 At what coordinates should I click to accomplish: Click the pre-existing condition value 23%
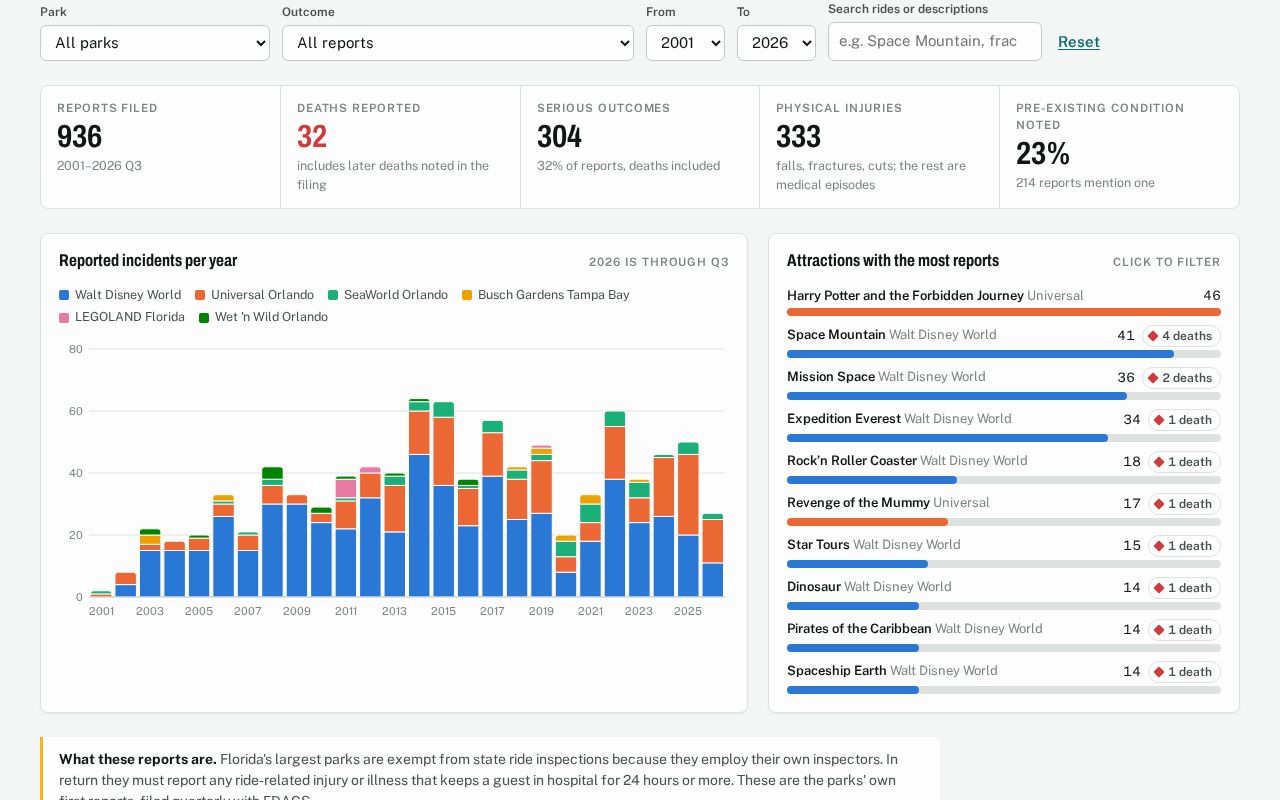1043,153
